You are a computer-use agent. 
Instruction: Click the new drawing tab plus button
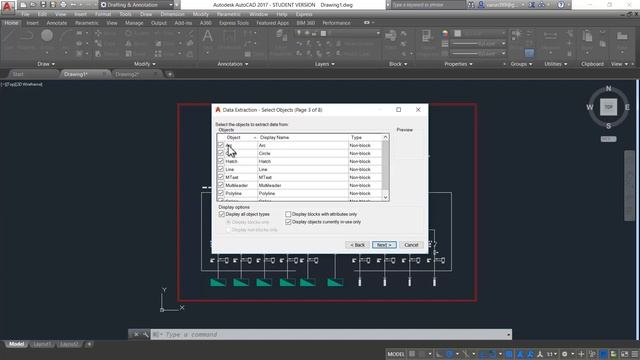(x=170, y=74)
